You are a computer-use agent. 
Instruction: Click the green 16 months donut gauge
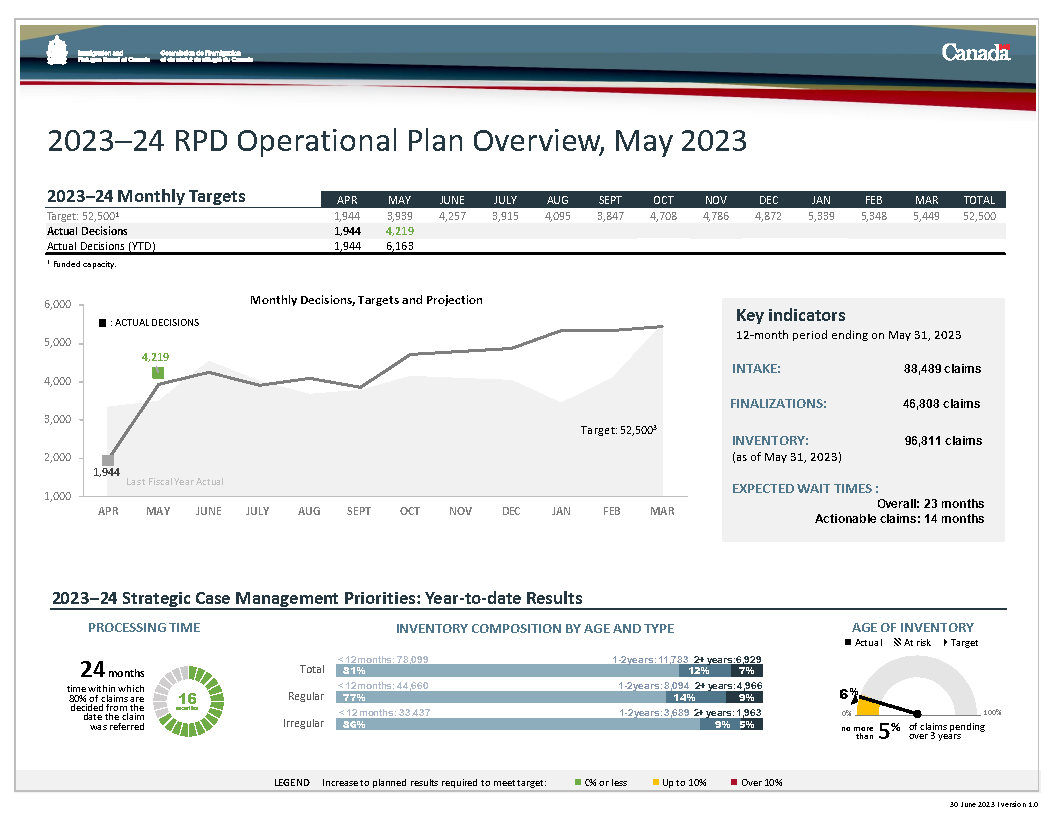[186, 698]
